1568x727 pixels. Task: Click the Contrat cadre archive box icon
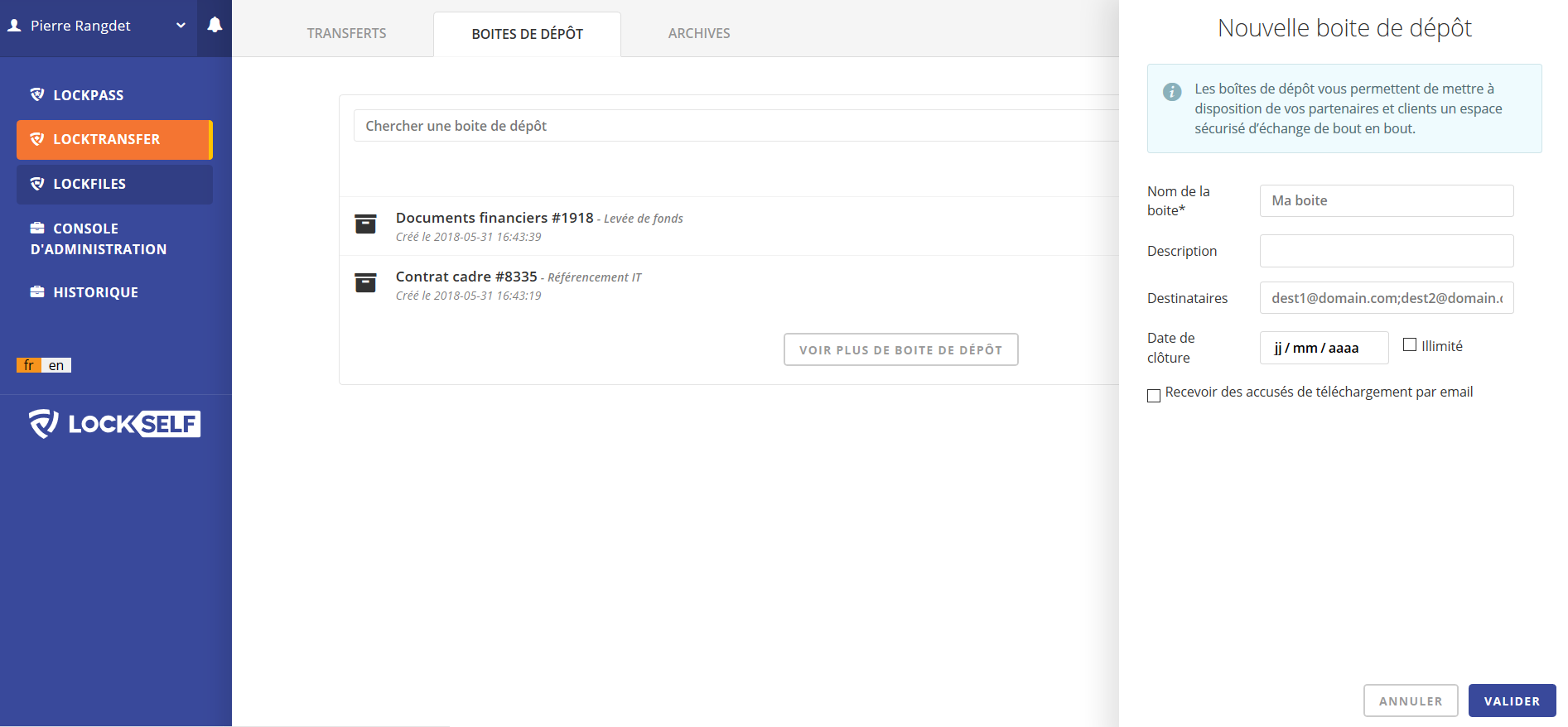tap(365, 282)
